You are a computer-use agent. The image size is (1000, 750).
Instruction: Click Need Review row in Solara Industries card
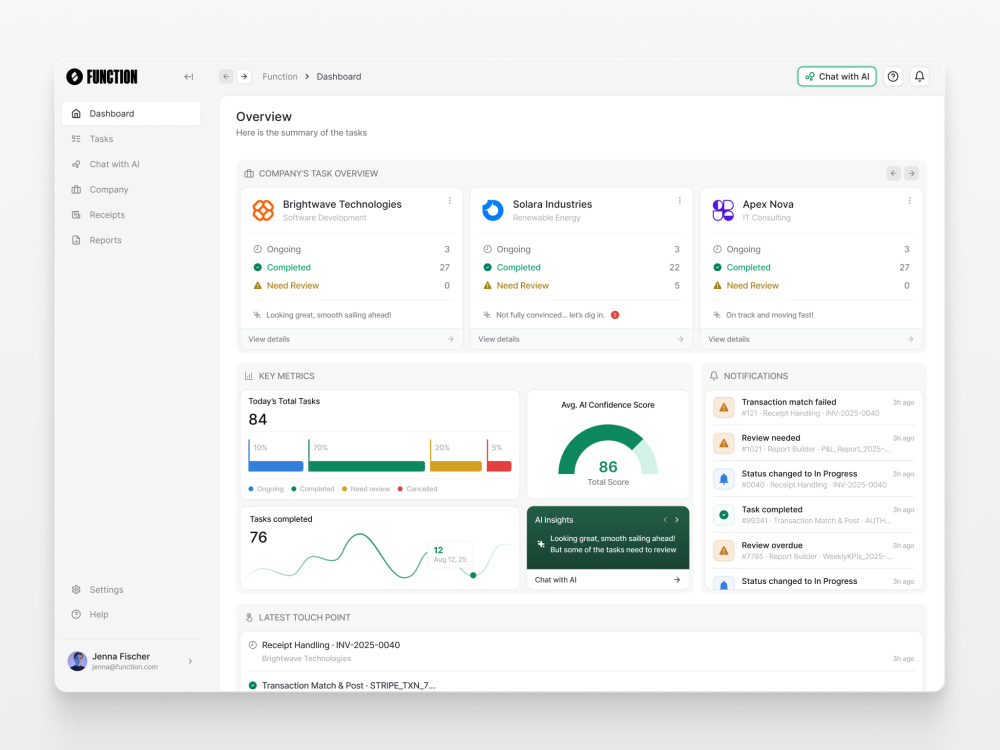(581, 286)
